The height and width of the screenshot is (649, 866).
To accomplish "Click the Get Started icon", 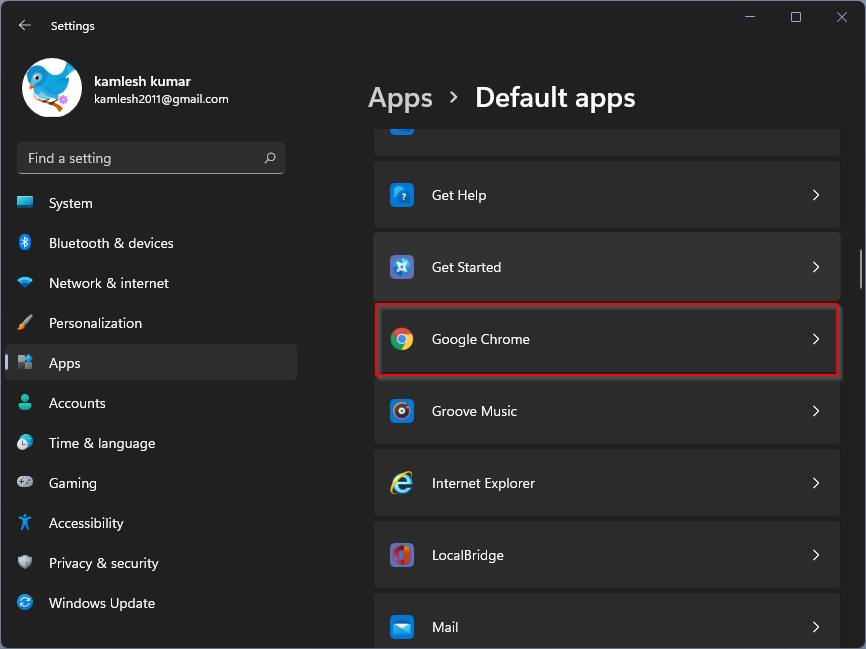I will pyautogui.click(x=402, y=267).
